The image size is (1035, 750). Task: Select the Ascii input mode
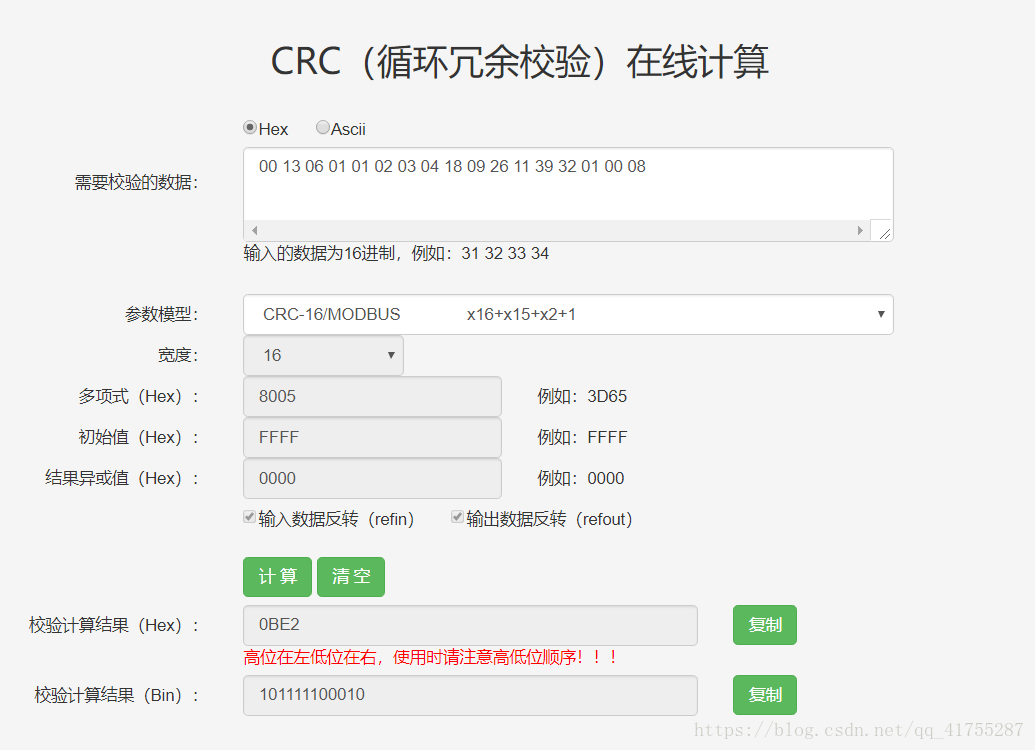coord(322,127)
